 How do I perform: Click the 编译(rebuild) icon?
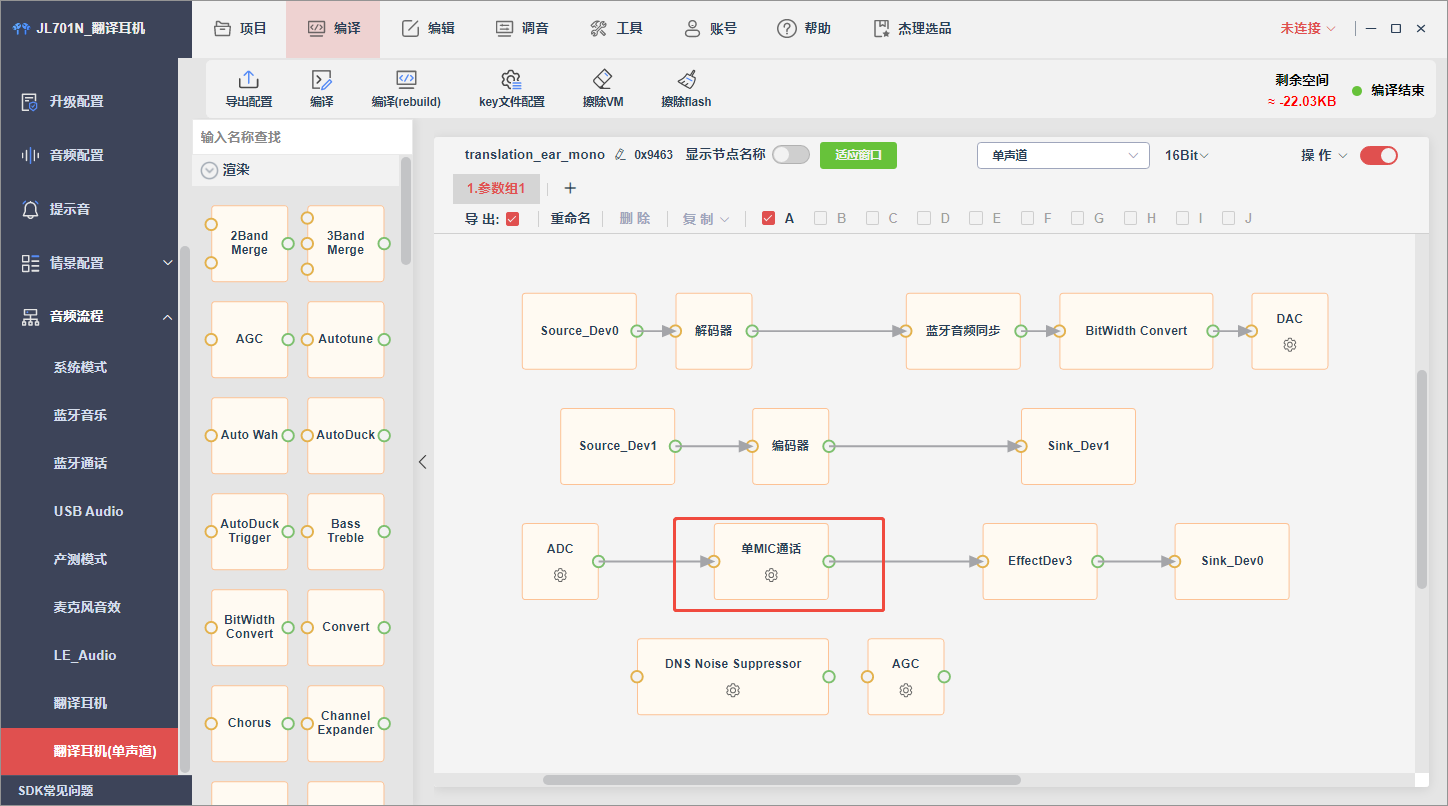405,80
